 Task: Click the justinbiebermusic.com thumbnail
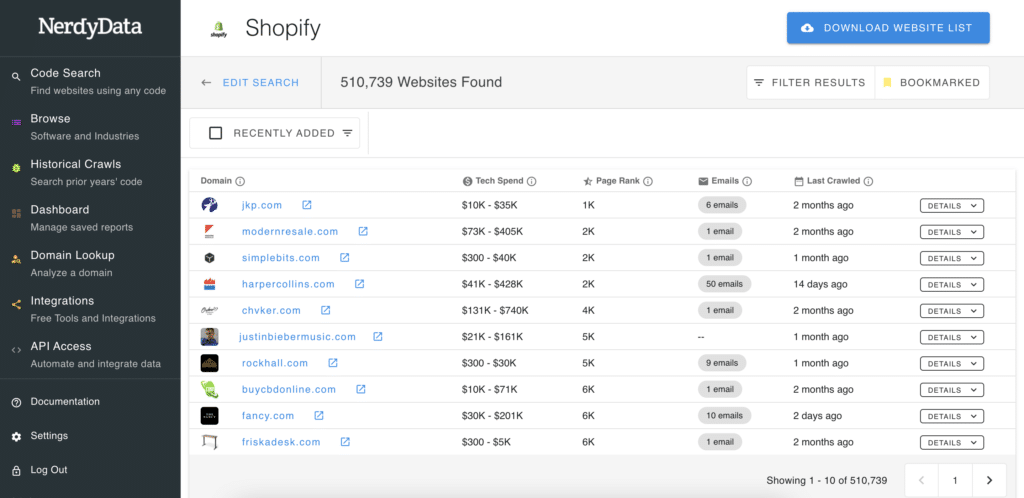coord(210,337)
